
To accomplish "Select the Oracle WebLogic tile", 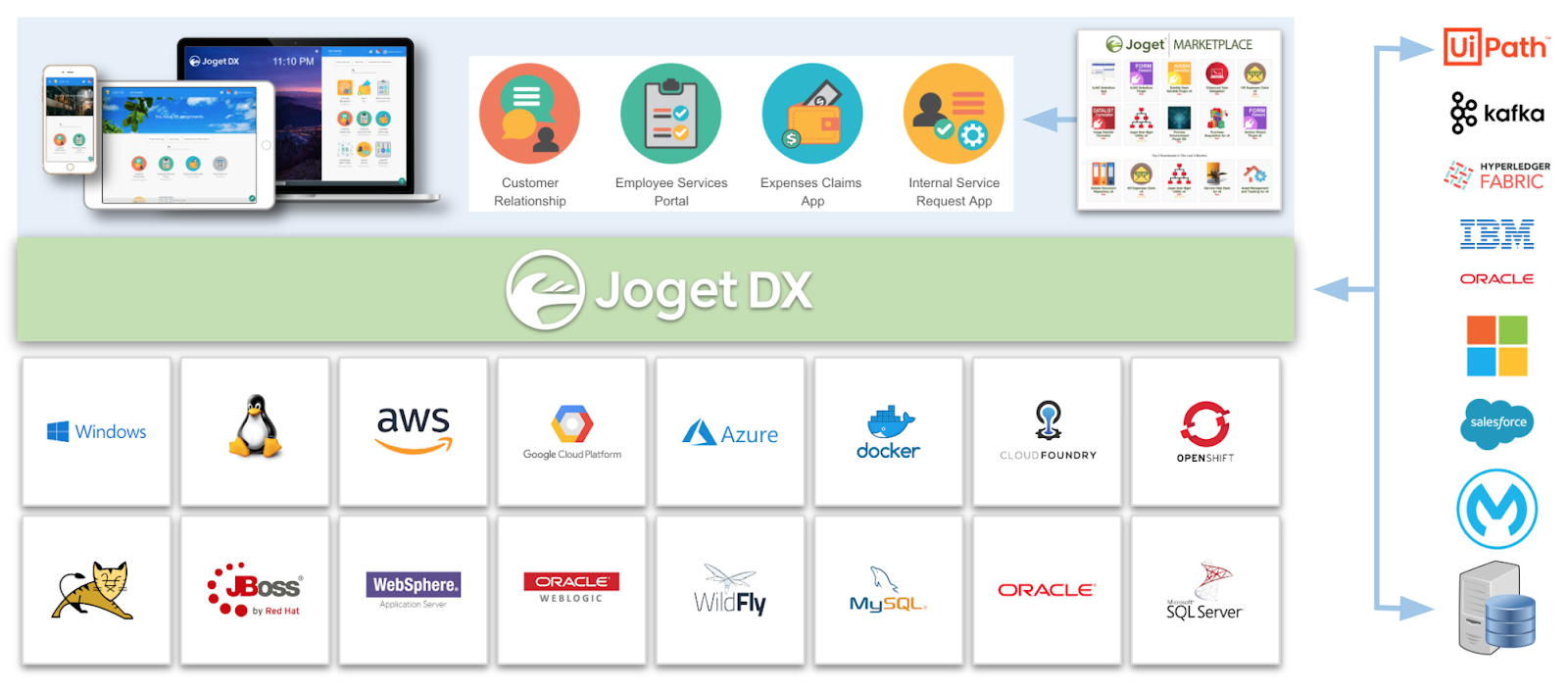I will [x=571, y=591].
